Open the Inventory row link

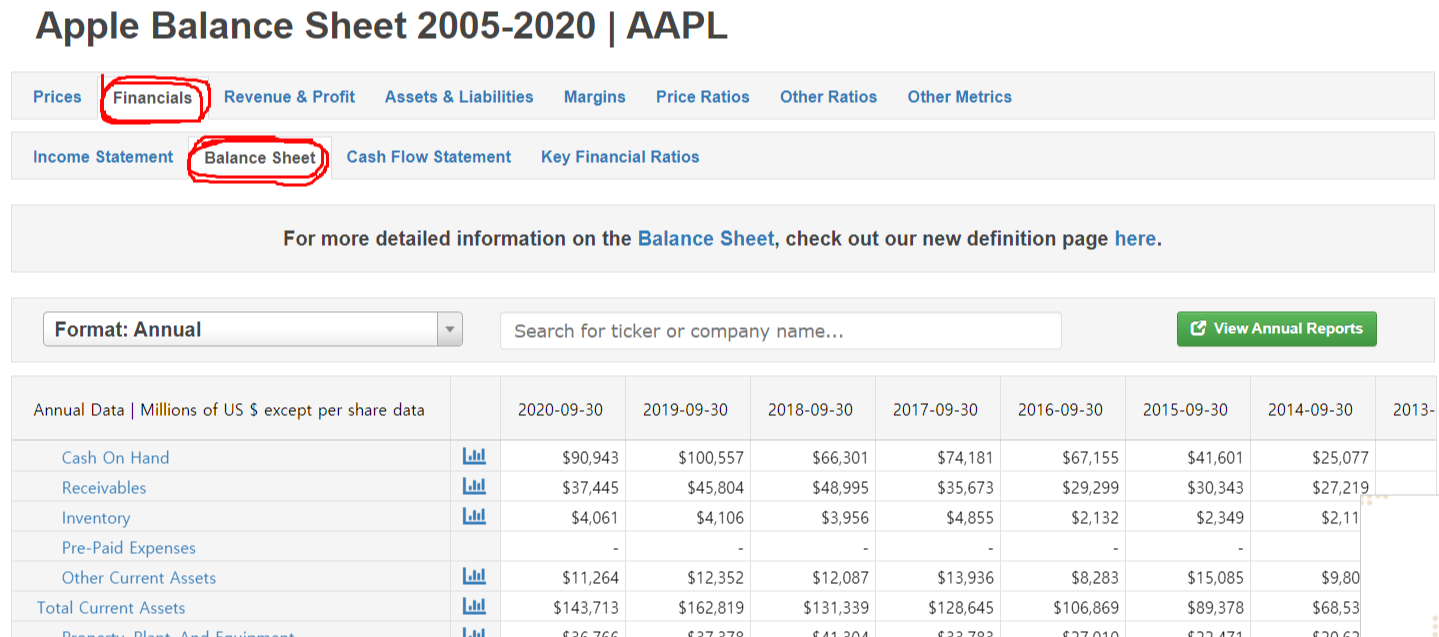pyautogui.click(x=96, y=518)
